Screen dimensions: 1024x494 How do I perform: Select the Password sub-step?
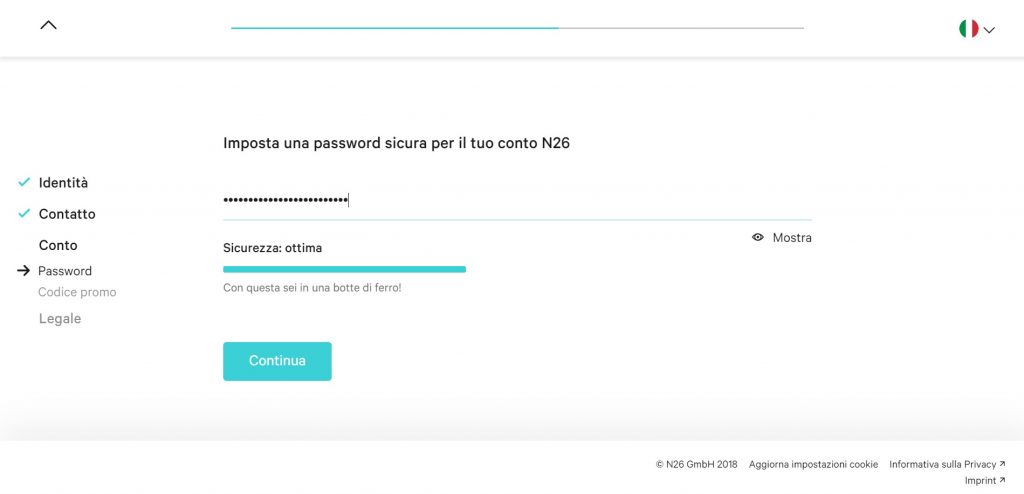(x=65, y=271)
